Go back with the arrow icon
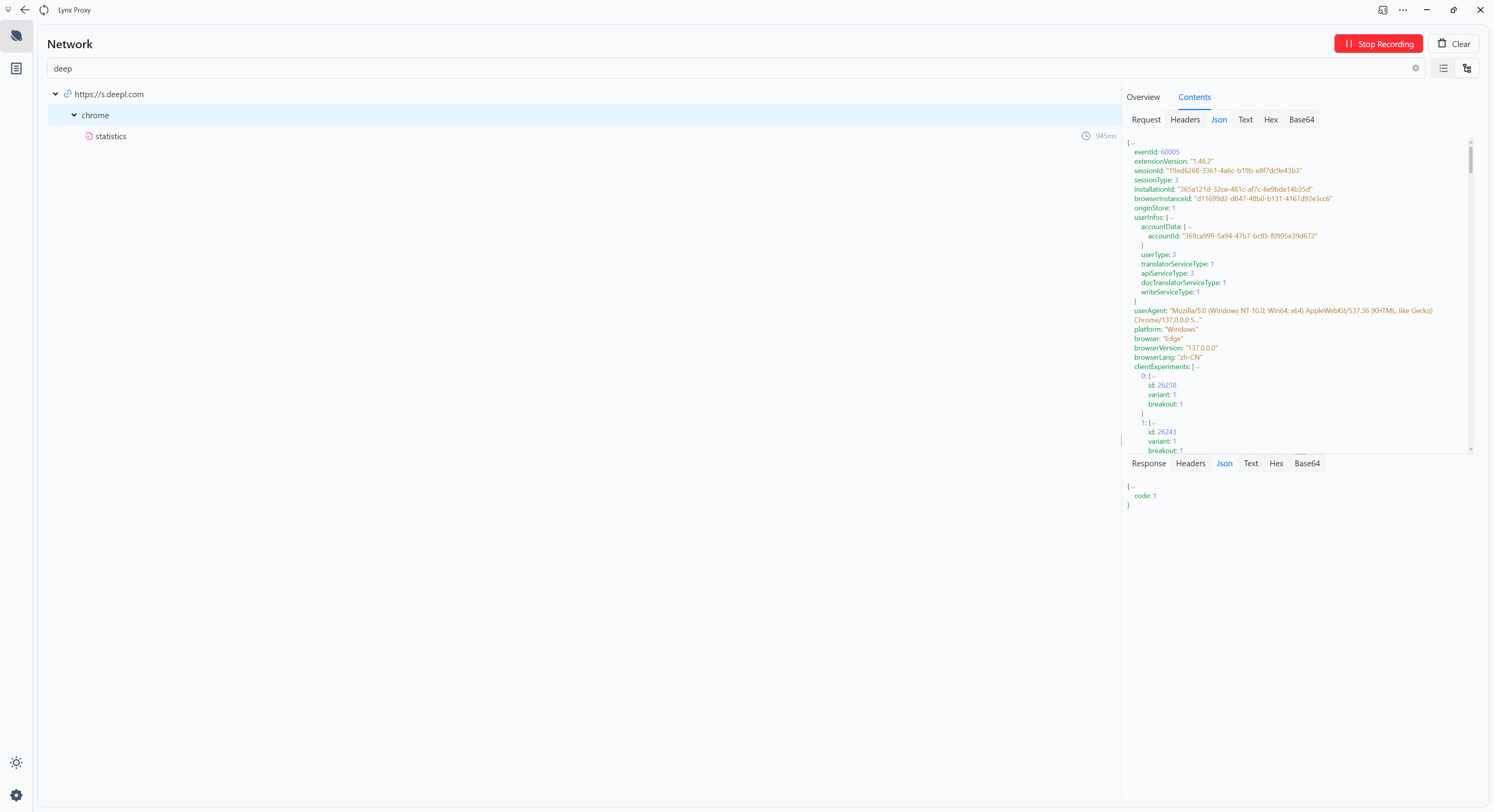Image resolution: width=1494 pixels, height=812 pixels. point(25,10)
